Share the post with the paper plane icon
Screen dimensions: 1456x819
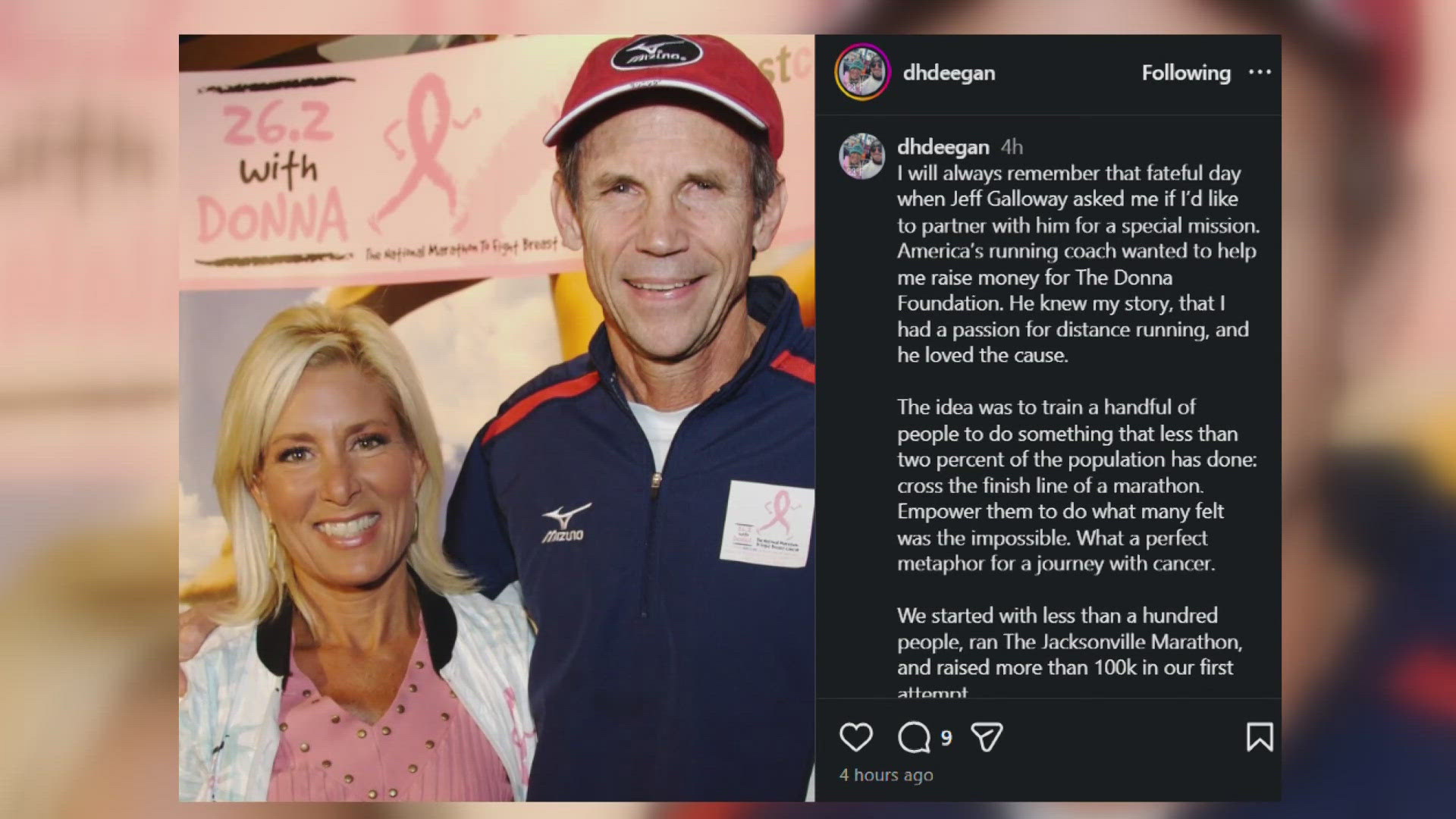click(x=987, y=737)
